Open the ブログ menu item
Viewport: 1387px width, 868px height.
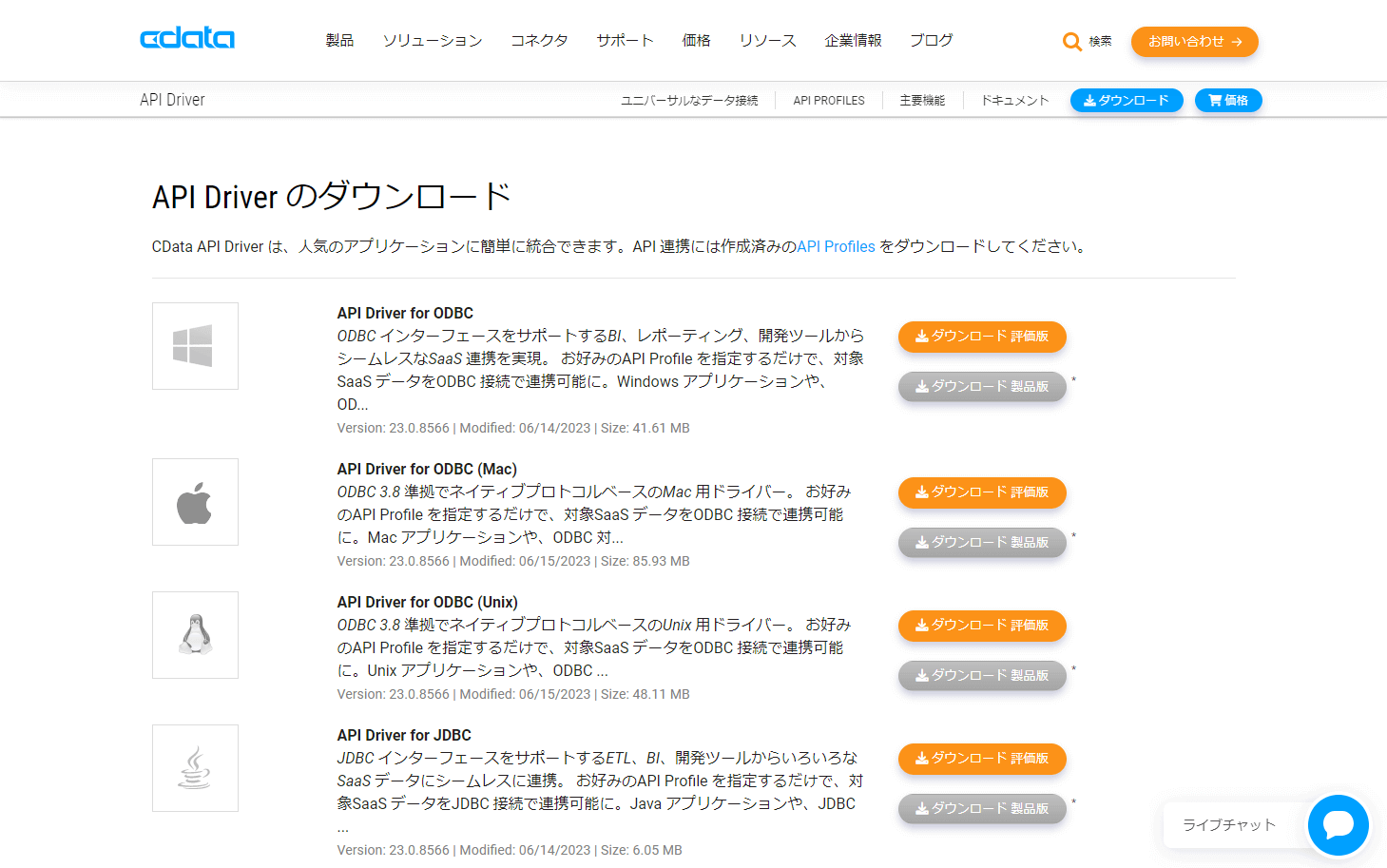pos(931,41)
